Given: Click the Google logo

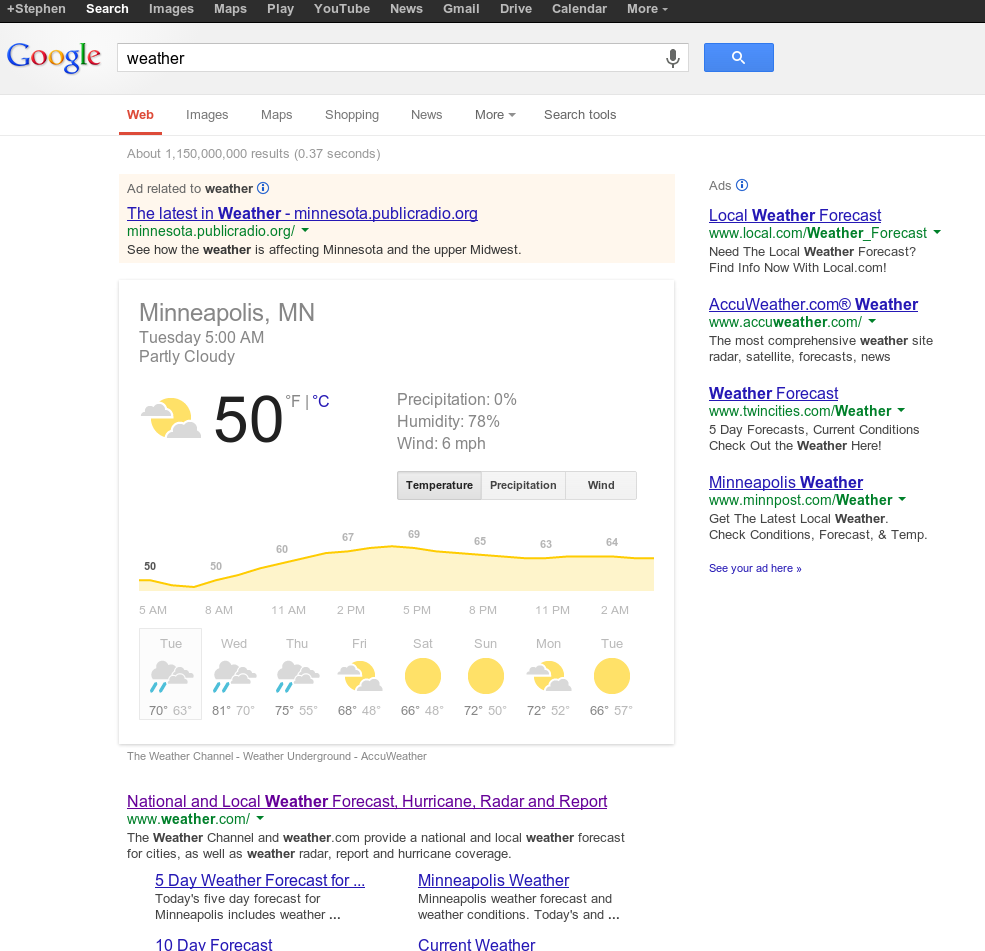Looking at the screenshot, I should coord(53,57).
